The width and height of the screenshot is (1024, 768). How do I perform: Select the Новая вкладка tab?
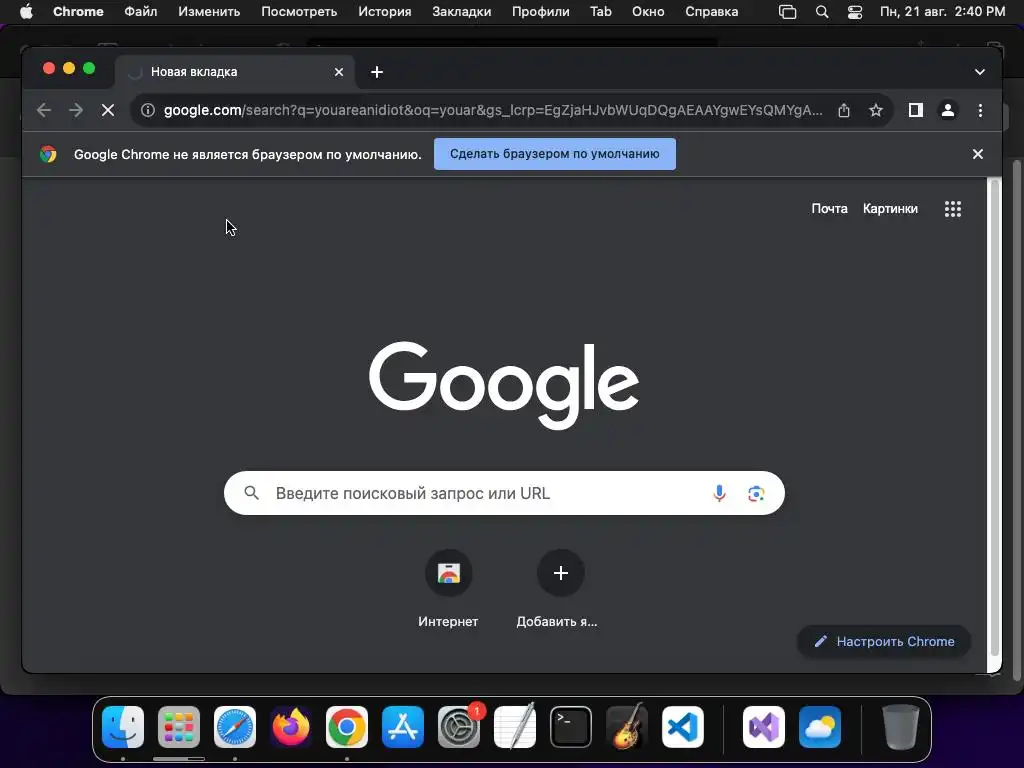click(x=235, y=72)
